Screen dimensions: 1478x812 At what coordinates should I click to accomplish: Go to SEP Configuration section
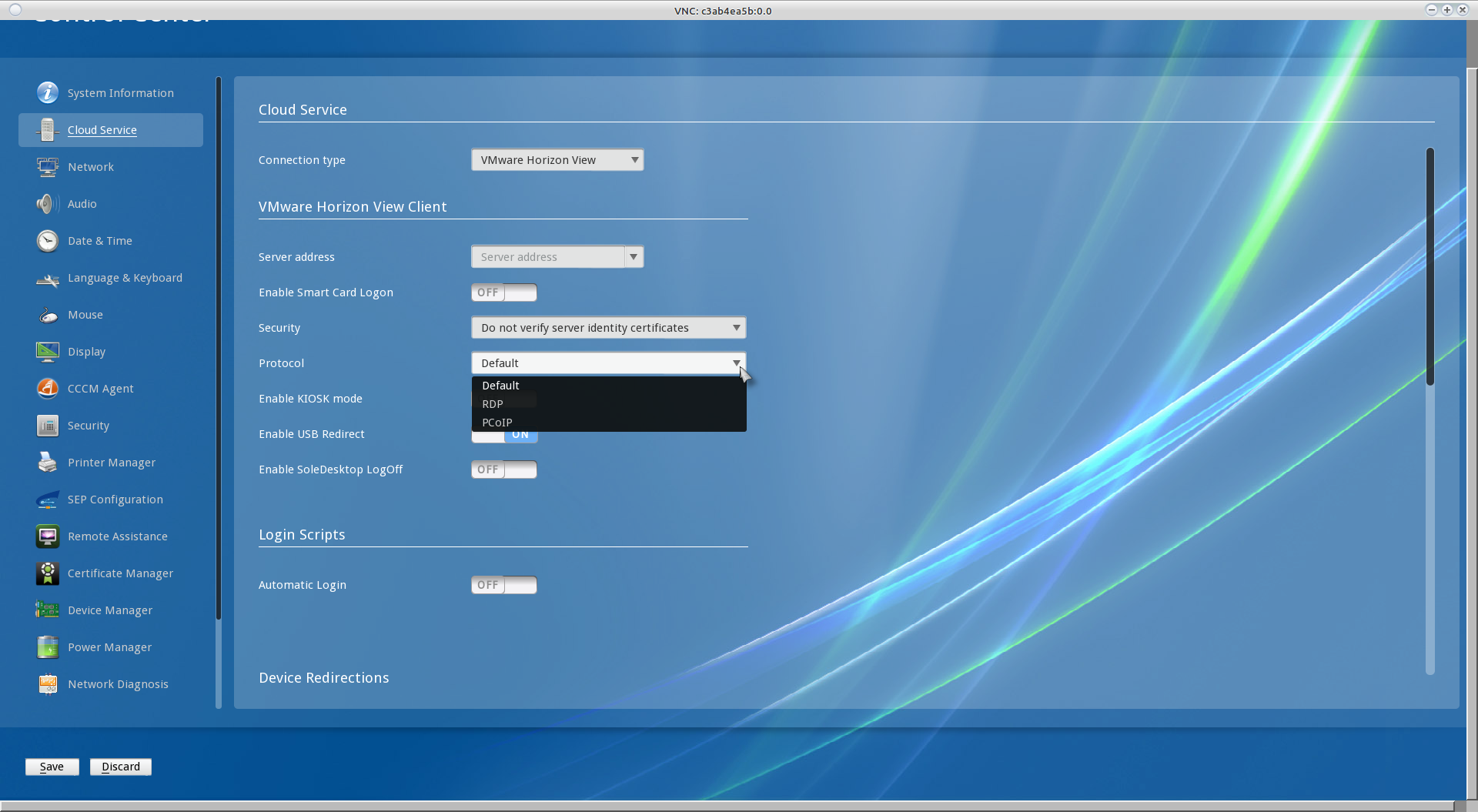coord(115,500)
